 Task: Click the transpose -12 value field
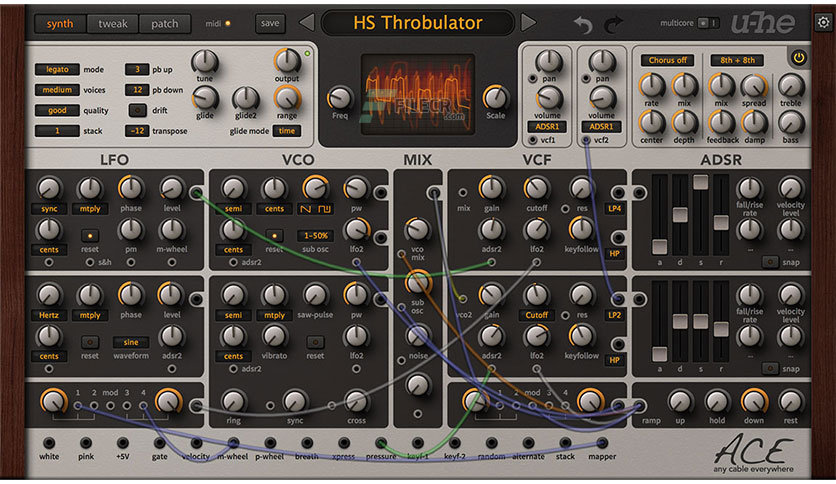[138, 131]
